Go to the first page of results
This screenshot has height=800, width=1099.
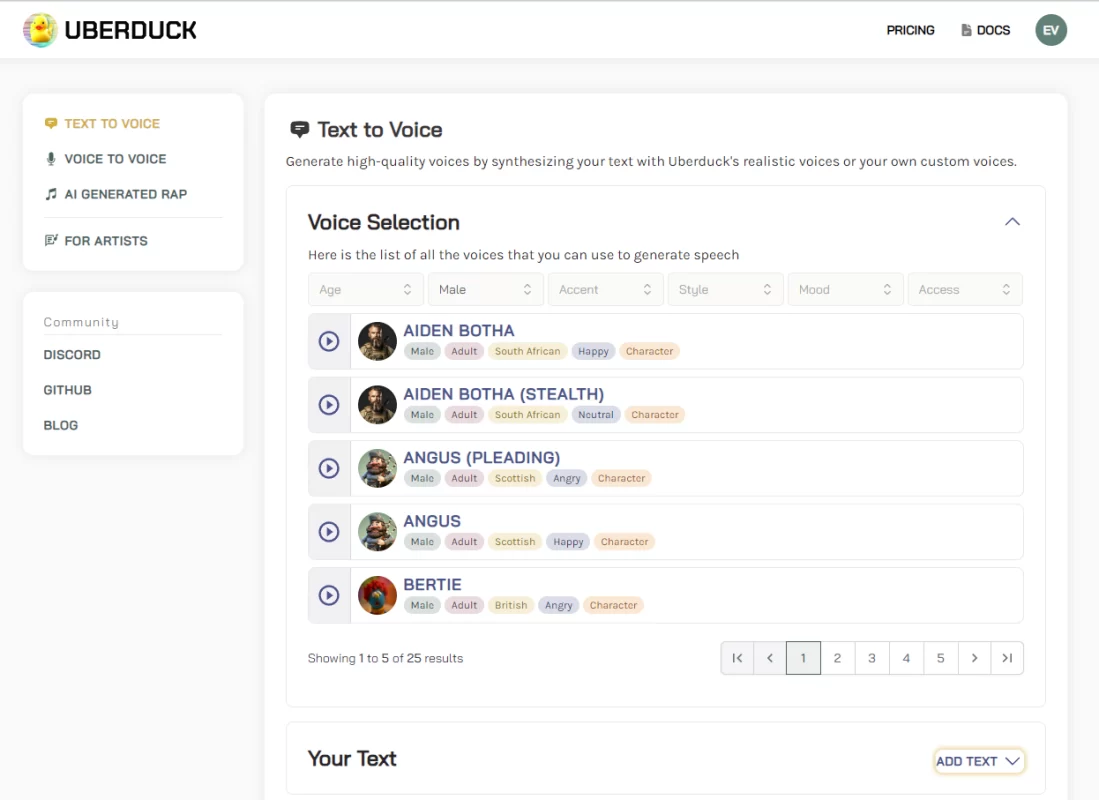[x=737, y=658]
